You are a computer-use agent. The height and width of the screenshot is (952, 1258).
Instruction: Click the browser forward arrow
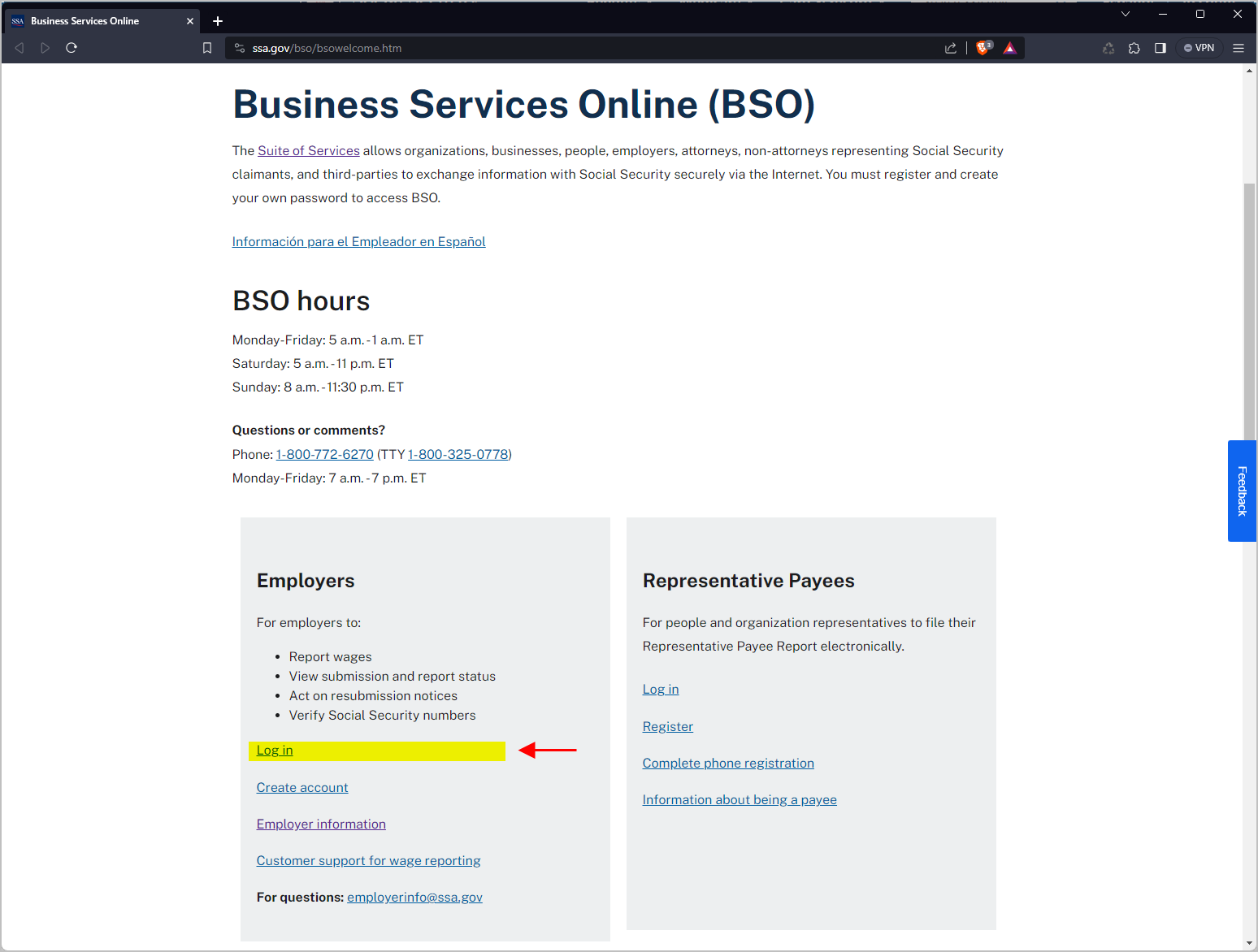click(x=46, y=48)
